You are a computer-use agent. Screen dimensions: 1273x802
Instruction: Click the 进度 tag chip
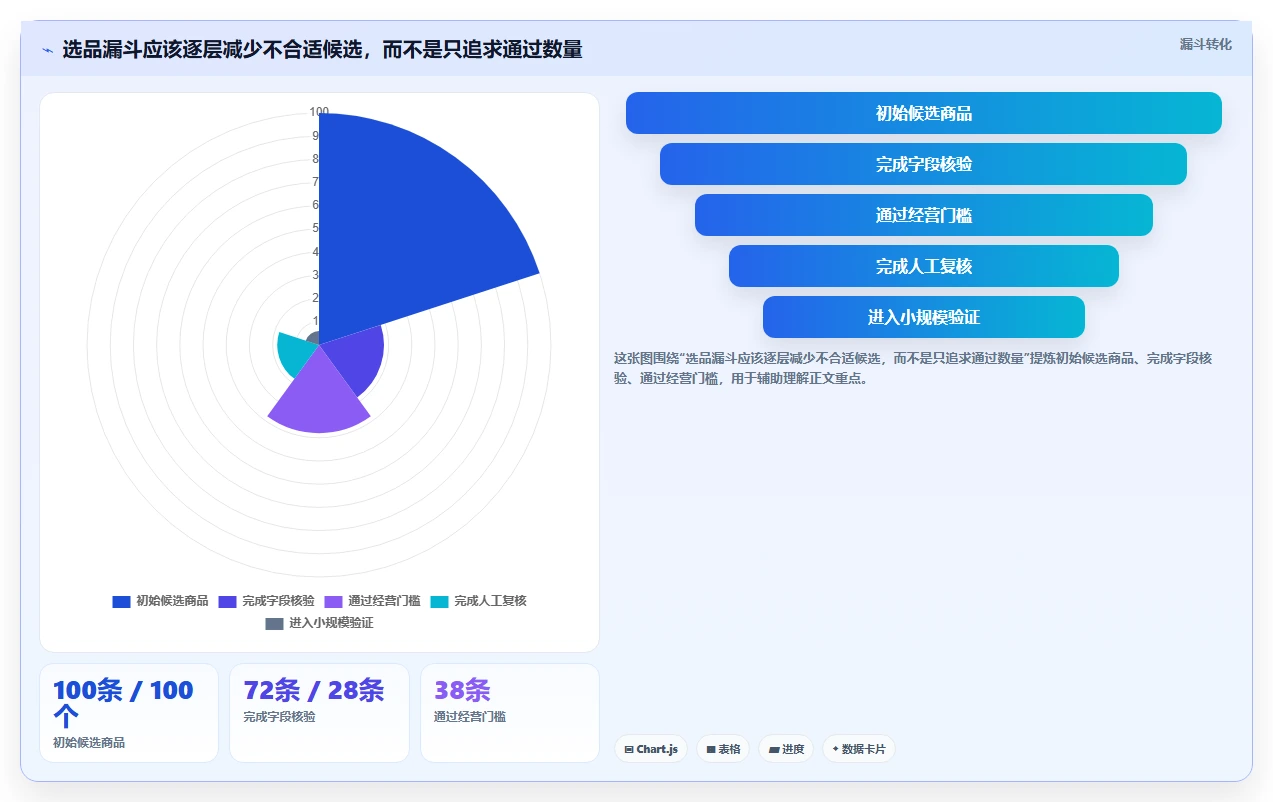click(786, 749)
